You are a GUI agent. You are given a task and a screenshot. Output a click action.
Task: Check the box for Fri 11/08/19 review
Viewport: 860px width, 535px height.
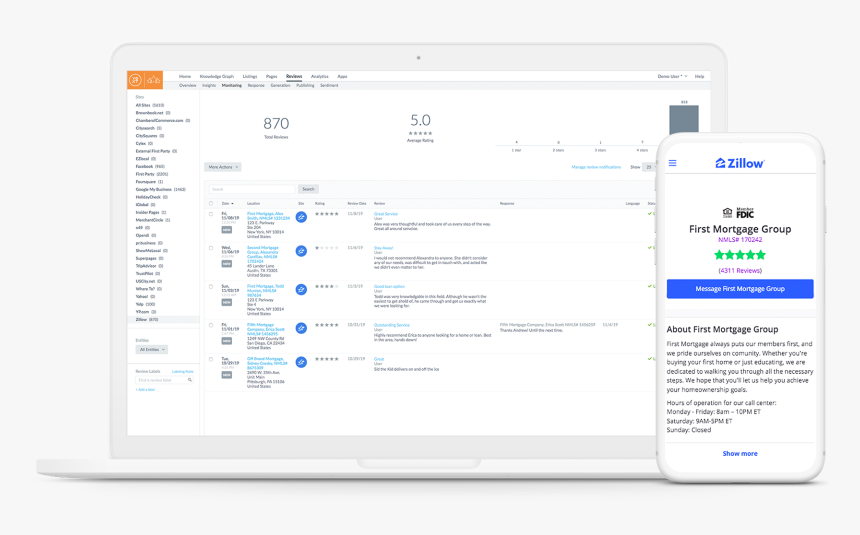click(x=211, y=214)
